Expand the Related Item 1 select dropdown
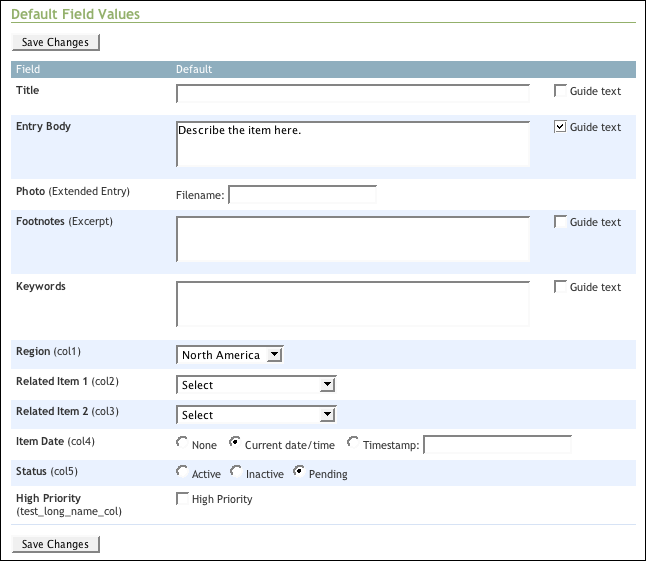646x561 pixels. pos(256,385)
